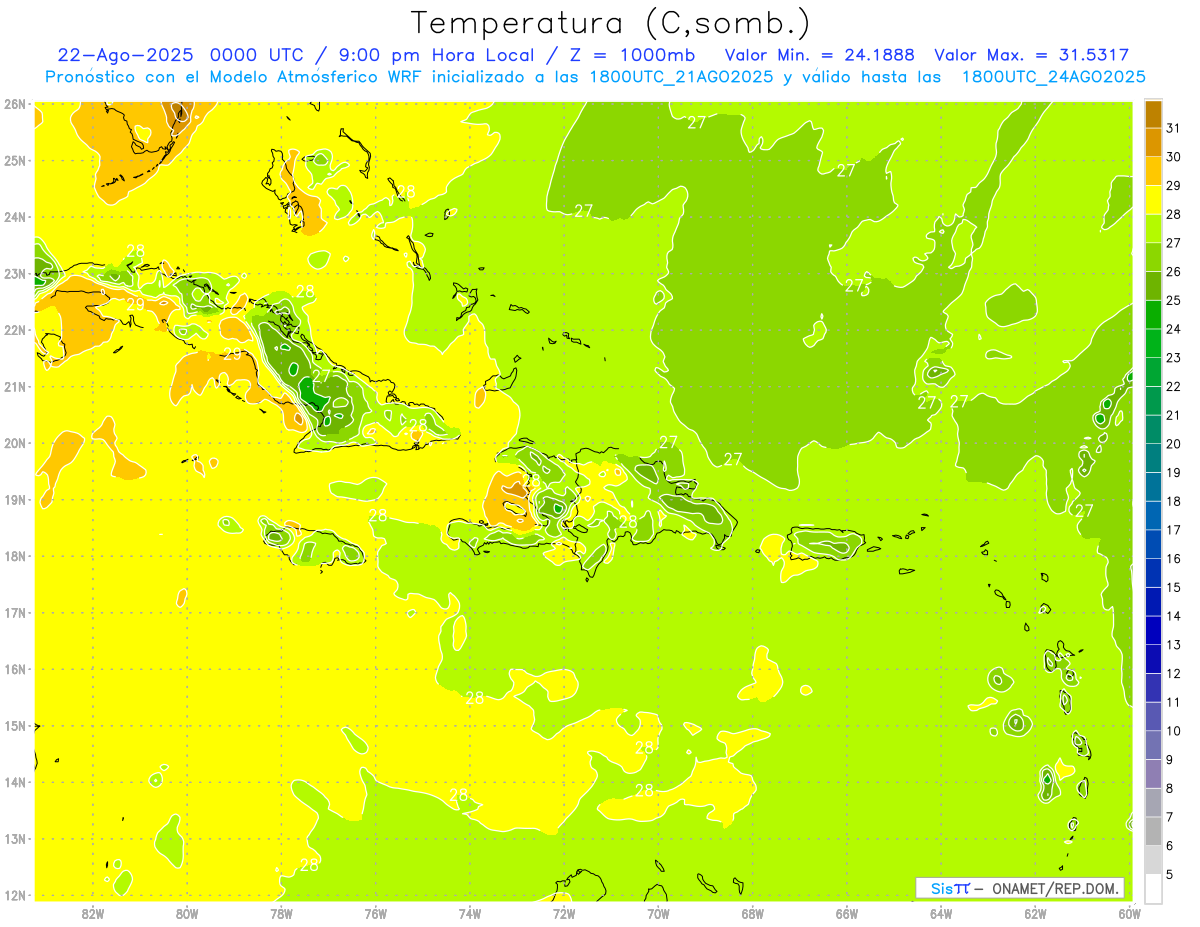Click the 80W longitude axis label
Screen dimensions: 1200x927
point(187,913)
